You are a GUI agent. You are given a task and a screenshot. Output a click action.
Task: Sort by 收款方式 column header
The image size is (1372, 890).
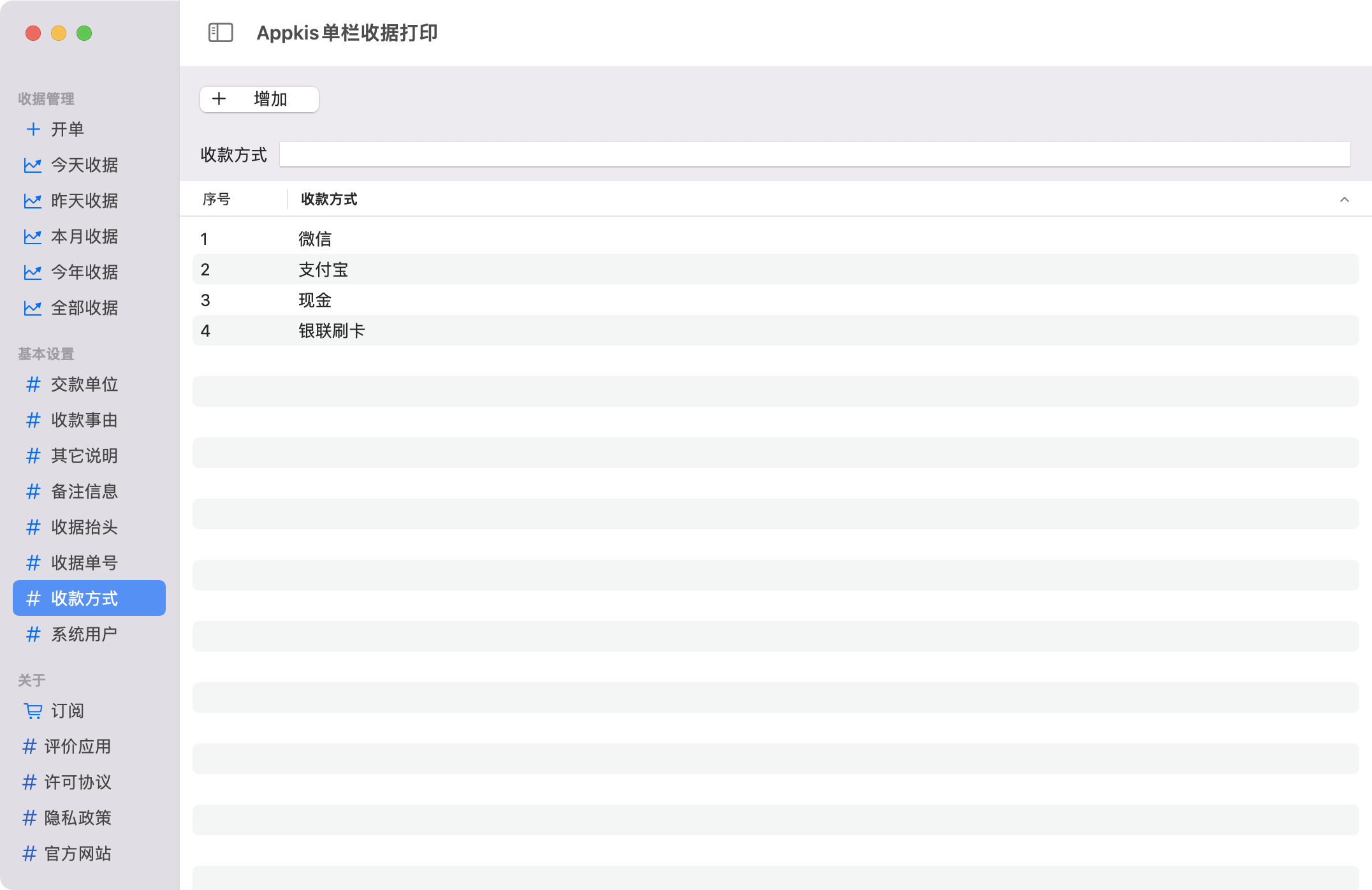click(329, 200)
